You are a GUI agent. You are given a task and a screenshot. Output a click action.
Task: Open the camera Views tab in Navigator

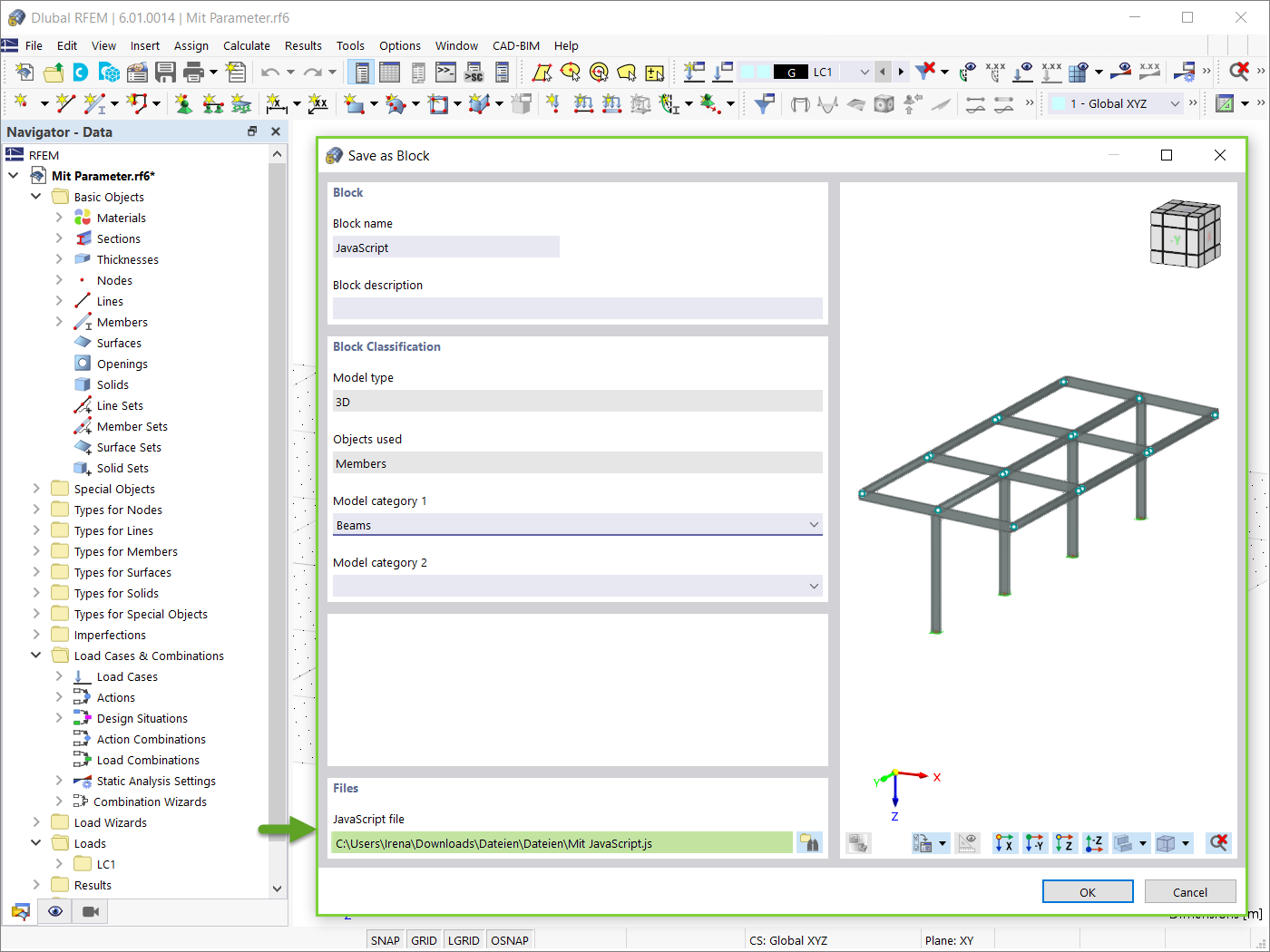pos(91,911)
